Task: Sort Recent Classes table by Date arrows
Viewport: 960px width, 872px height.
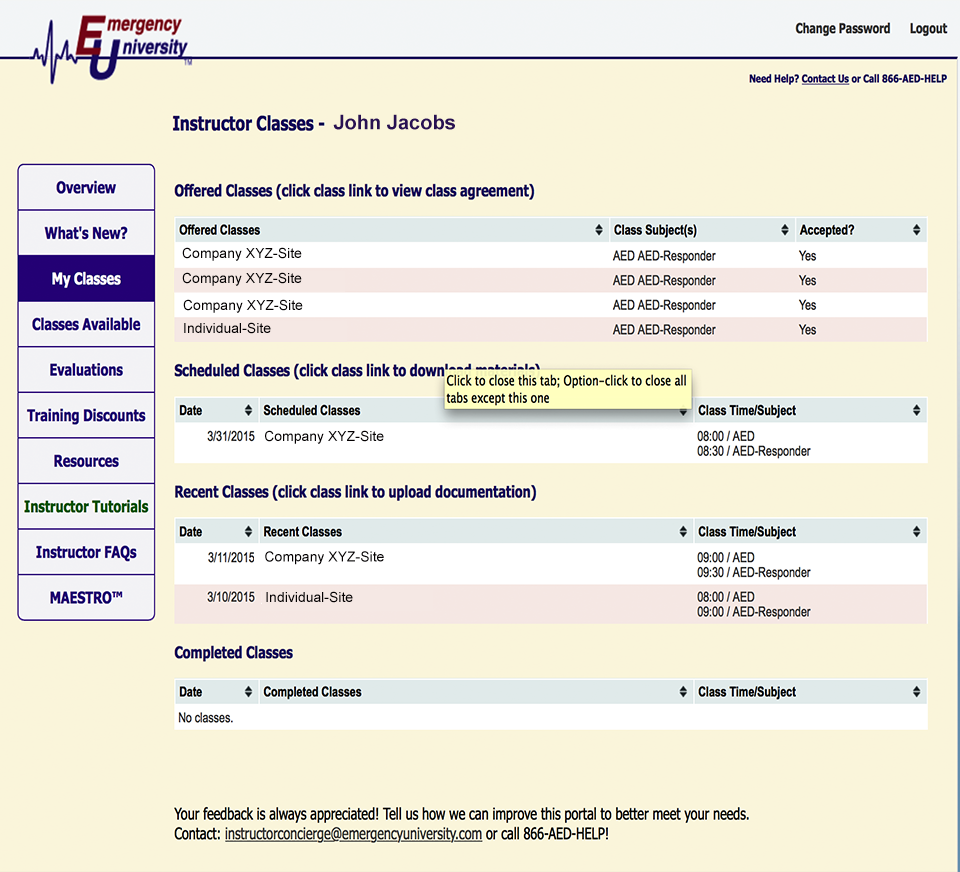Action: pyautogui.click(x=248, y=532)
